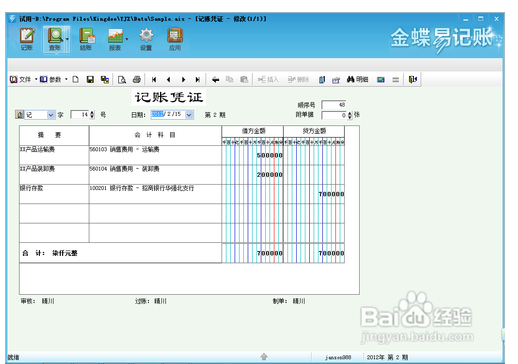Open the 查账 module icon
The width and height of the screenshot is (518, 364).
55,39
